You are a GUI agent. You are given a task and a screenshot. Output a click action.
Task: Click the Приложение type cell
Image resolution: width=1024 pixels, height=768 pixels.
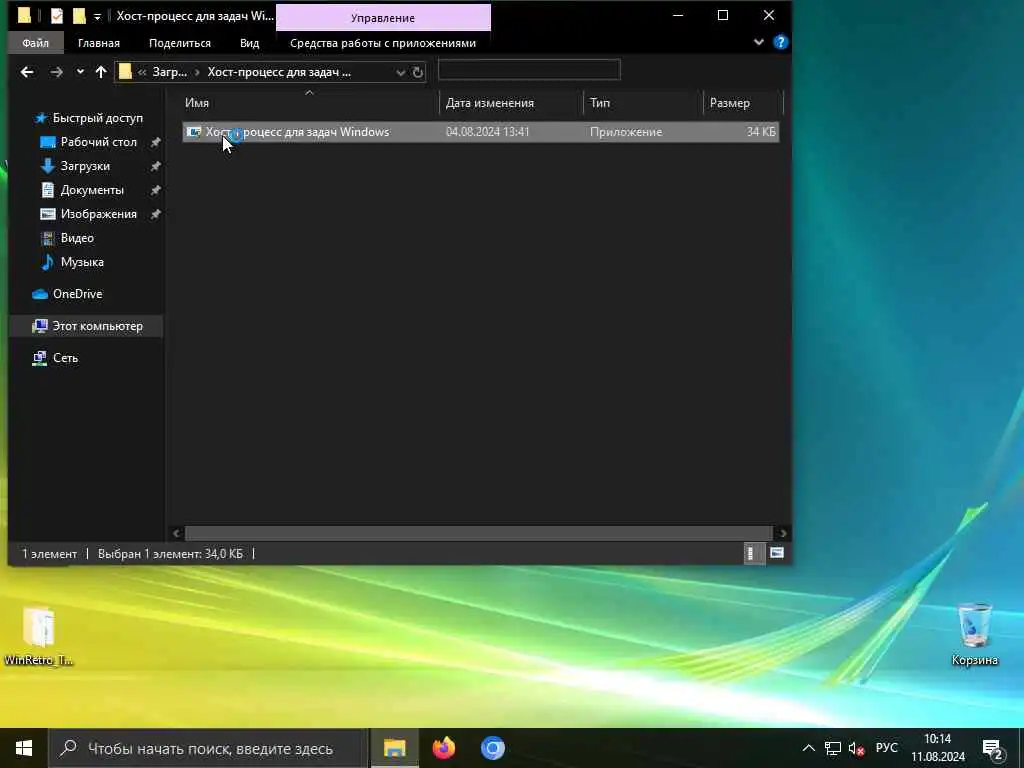coord(626,132)
